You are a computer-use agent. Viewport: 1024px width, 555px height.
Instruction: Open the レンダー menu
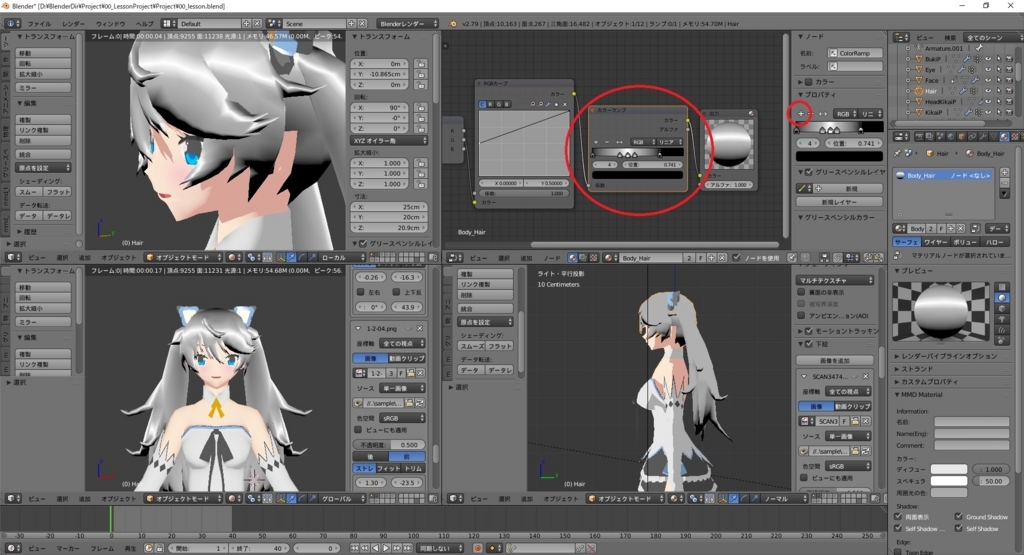(x=73, y=24)
